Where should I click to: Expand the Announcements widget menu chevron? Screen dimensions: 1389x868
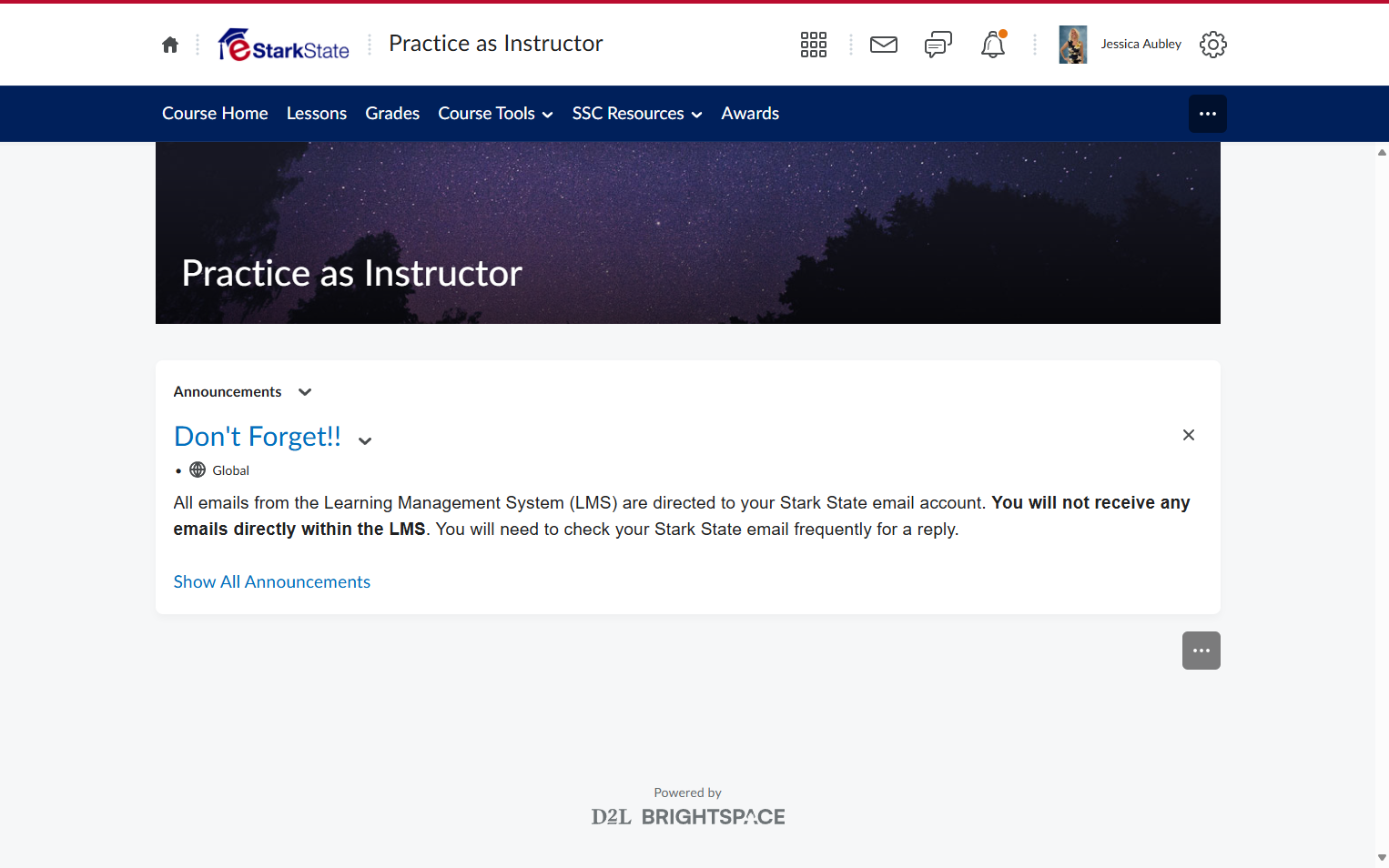click(x=305, y=392)
